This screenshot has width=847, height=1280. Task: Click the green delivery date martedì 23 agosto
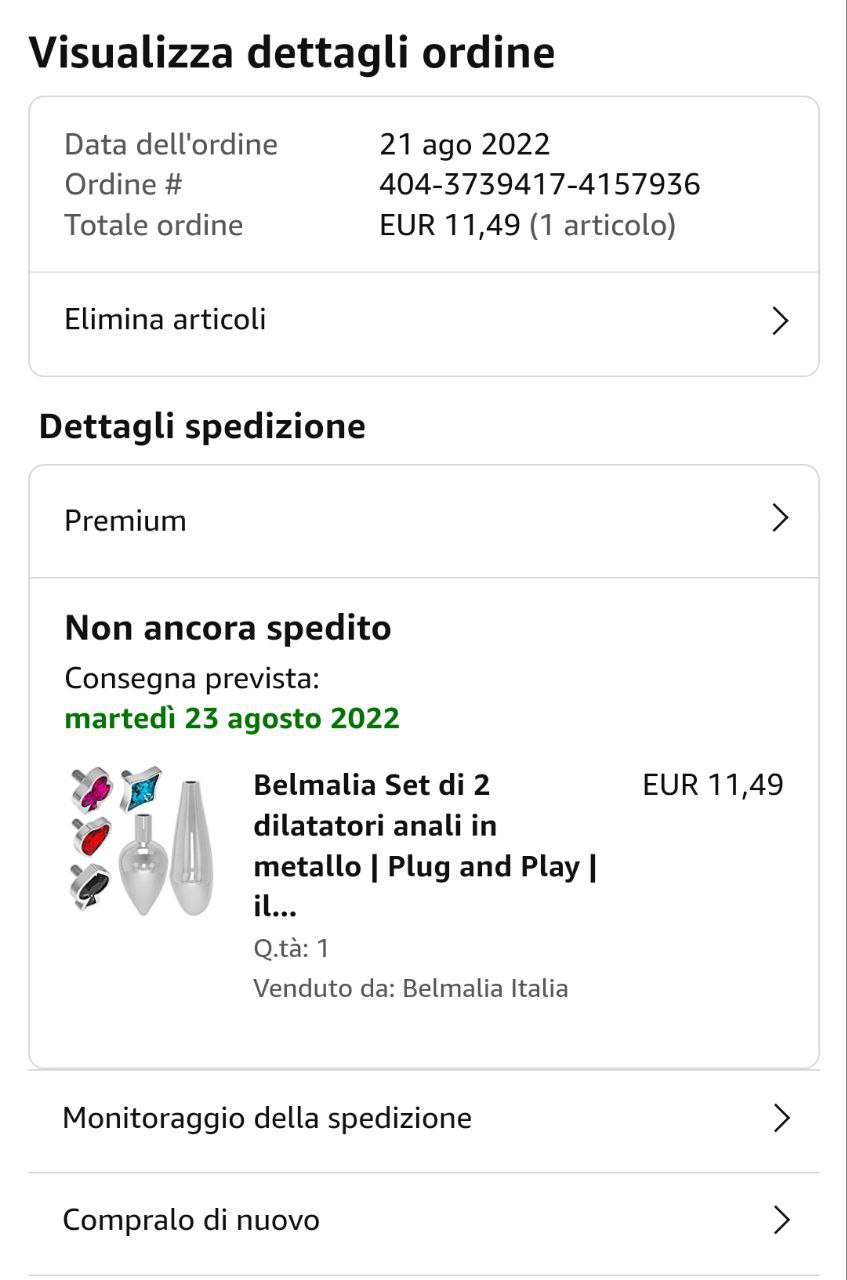coord(232,719)
